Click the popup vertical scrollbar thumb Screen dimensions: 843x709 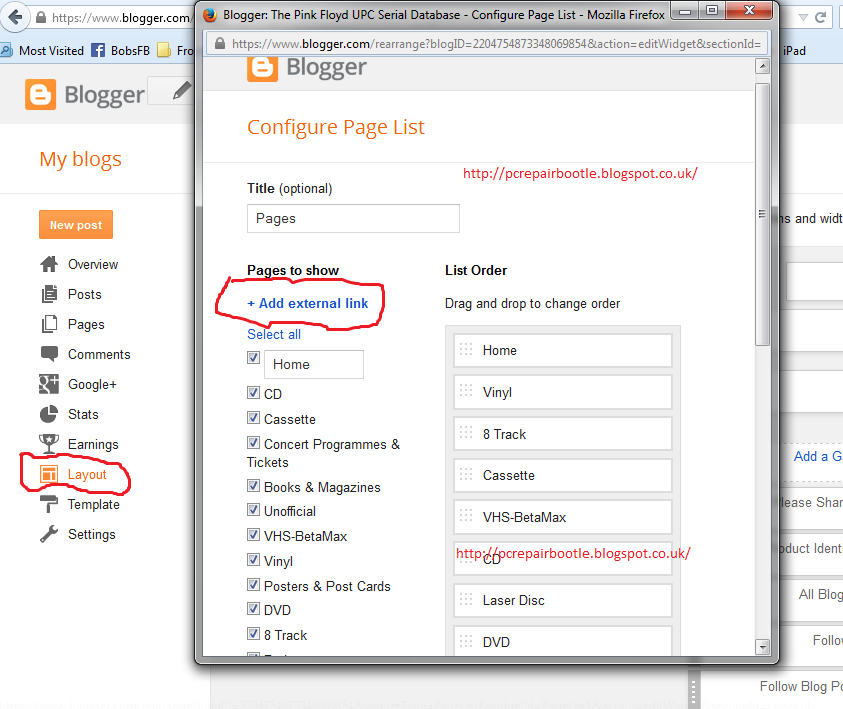tap(762, 214)
